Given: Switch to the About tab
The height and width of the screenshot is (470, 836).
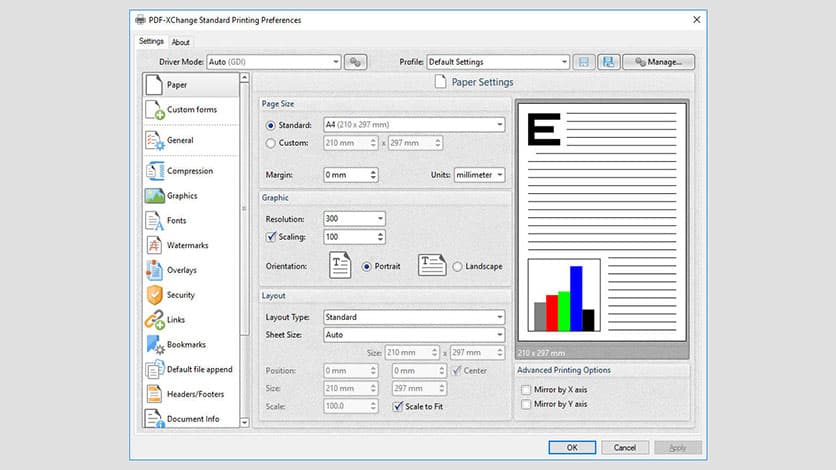Looking at the screenshot, I should pyautogui.click(x=181, y=42).
